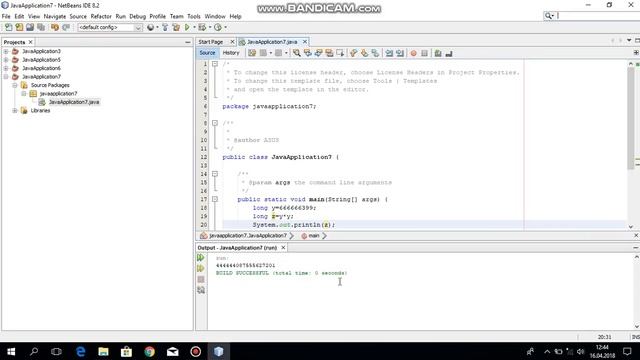Collapse javadoc fold at line 14
The width and height of the screenshot is (640, 360).
[215, 174]
